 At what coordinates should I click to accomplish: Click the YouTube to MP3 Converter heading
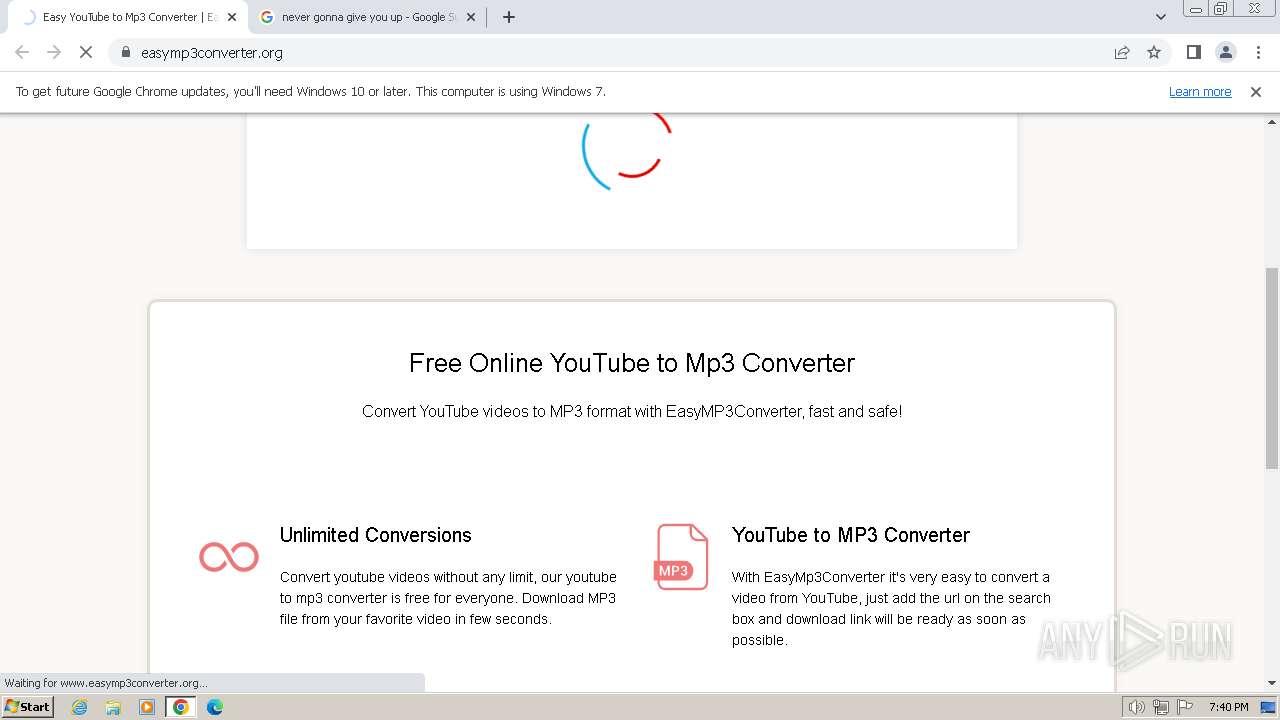851,535
